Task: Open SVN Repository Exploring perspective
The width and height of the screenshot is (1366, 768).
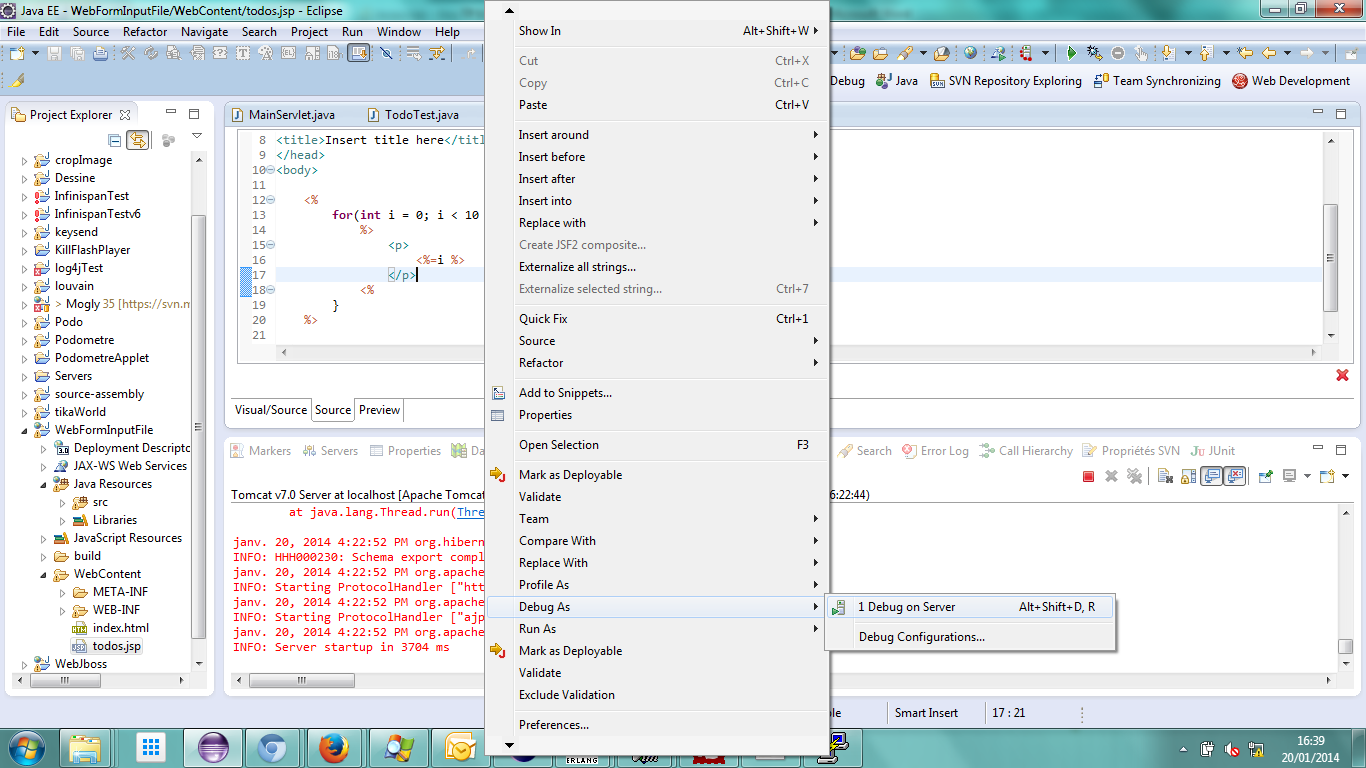Action: pyautogui.click(x=1006, y=81)
